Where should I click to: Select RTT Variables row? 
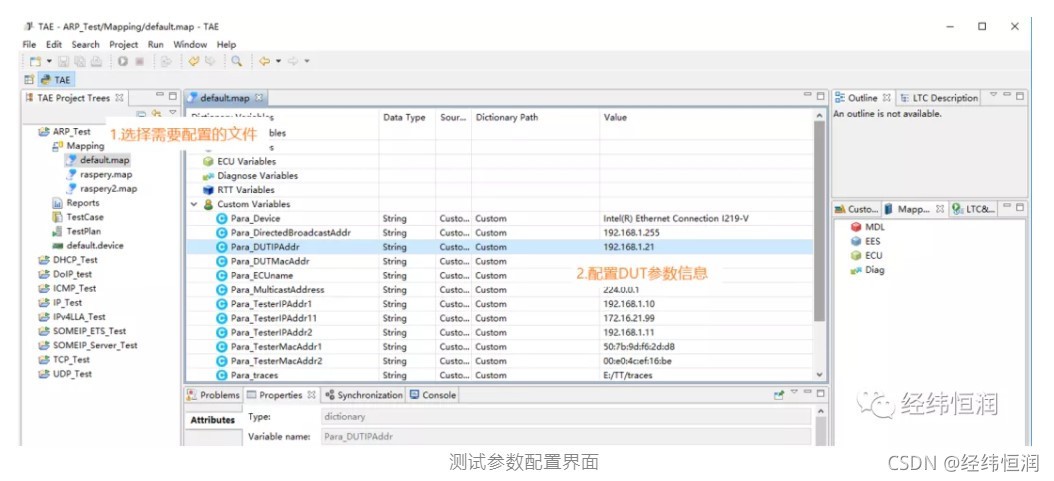(500, 189)
